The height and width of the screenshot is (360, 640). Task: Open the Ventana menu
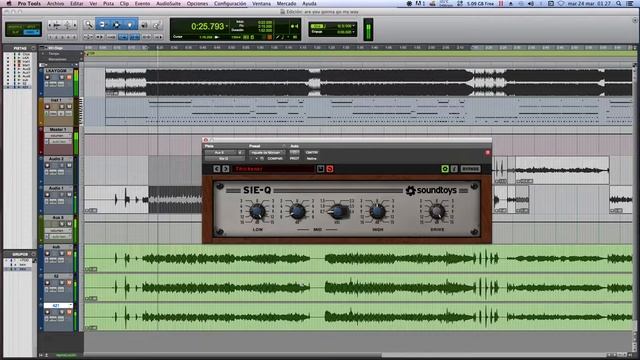pyautogui.click(x=261, y=3)
